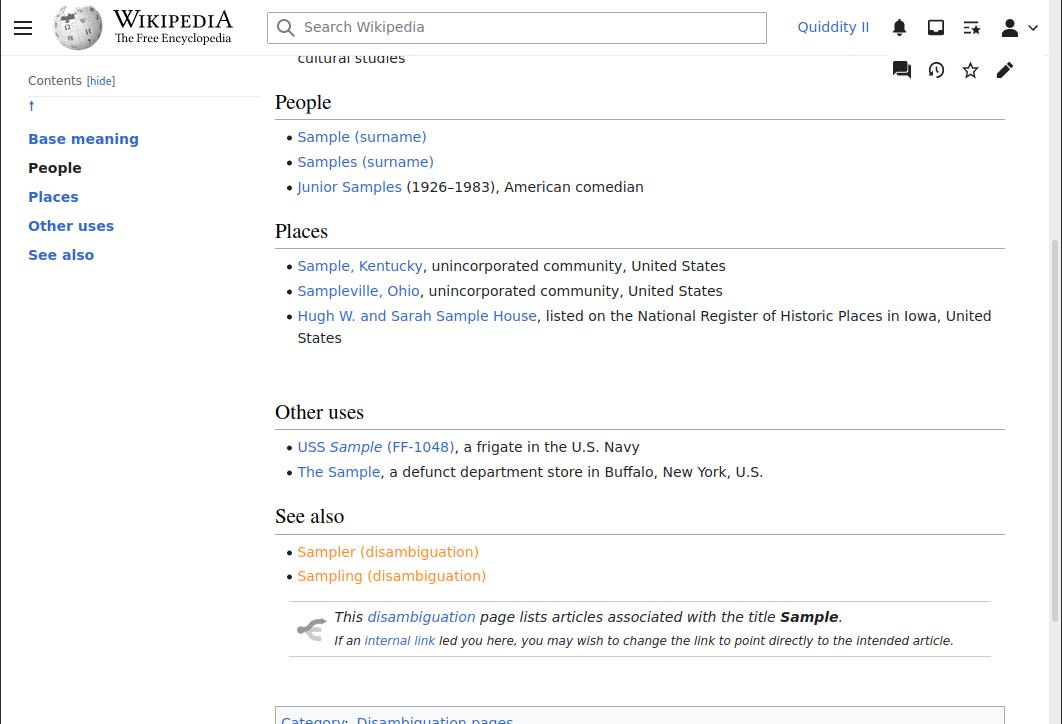Open the watchlist icon

(972, 28)
